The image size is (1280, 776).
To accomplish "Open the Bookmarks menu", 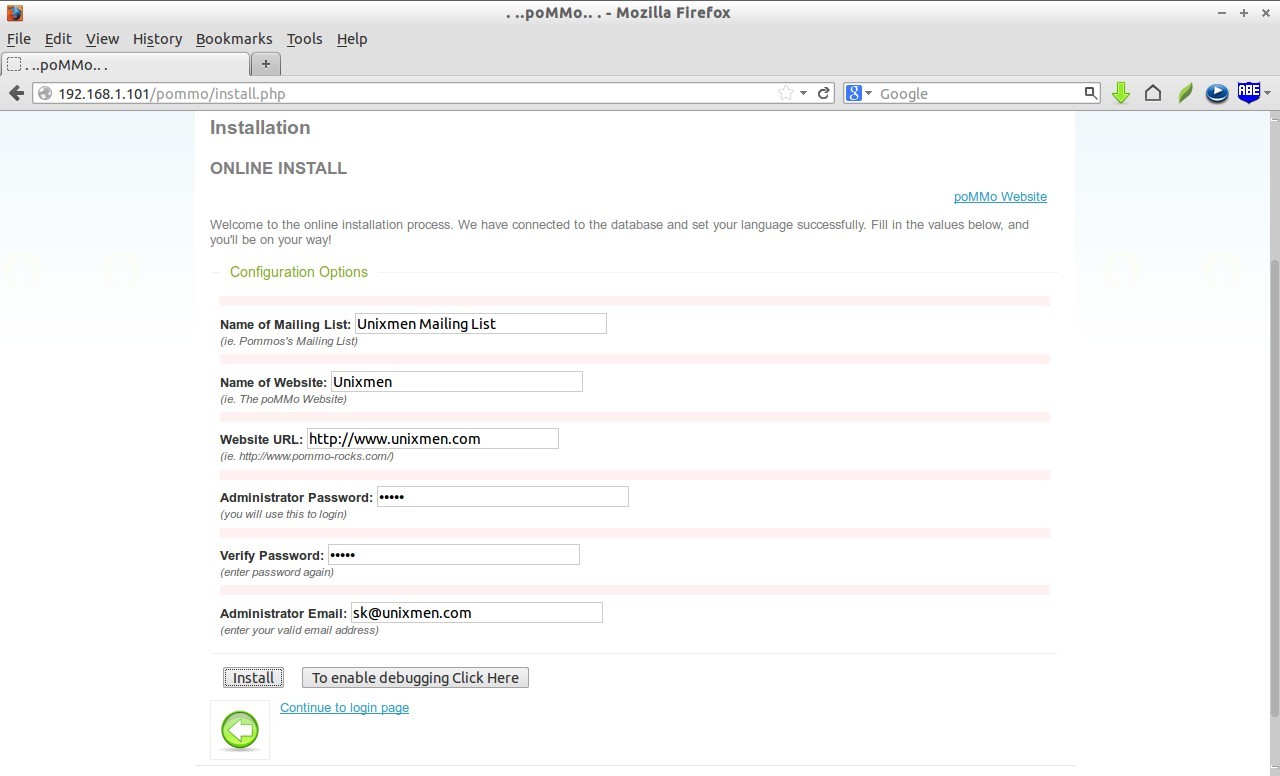I will pyautogui.click(x=234, y=39).
